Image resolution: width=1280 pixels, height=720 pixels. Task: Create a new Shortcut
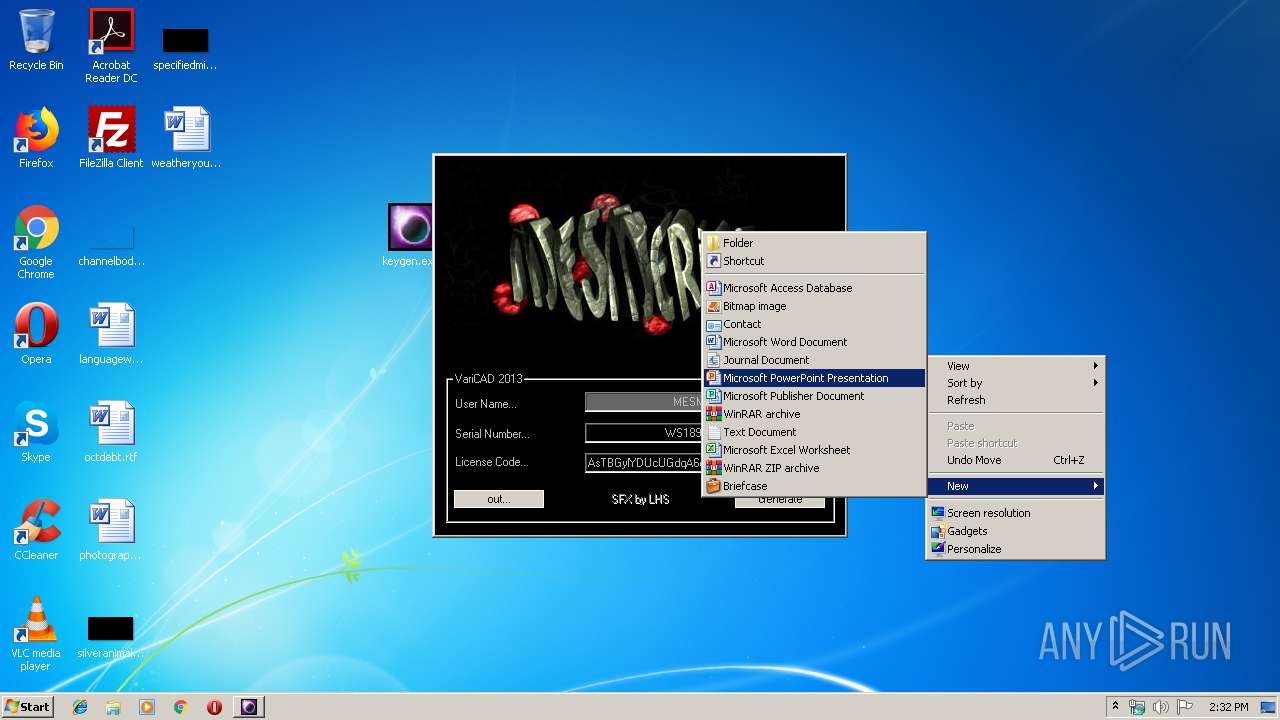814,261
